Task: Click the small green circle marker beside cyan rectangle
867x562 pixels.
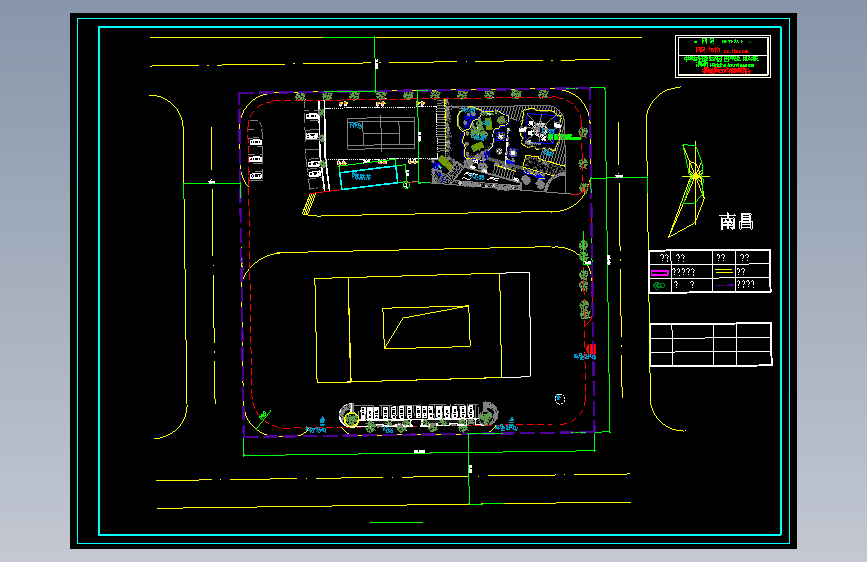Action: [406, 185]
